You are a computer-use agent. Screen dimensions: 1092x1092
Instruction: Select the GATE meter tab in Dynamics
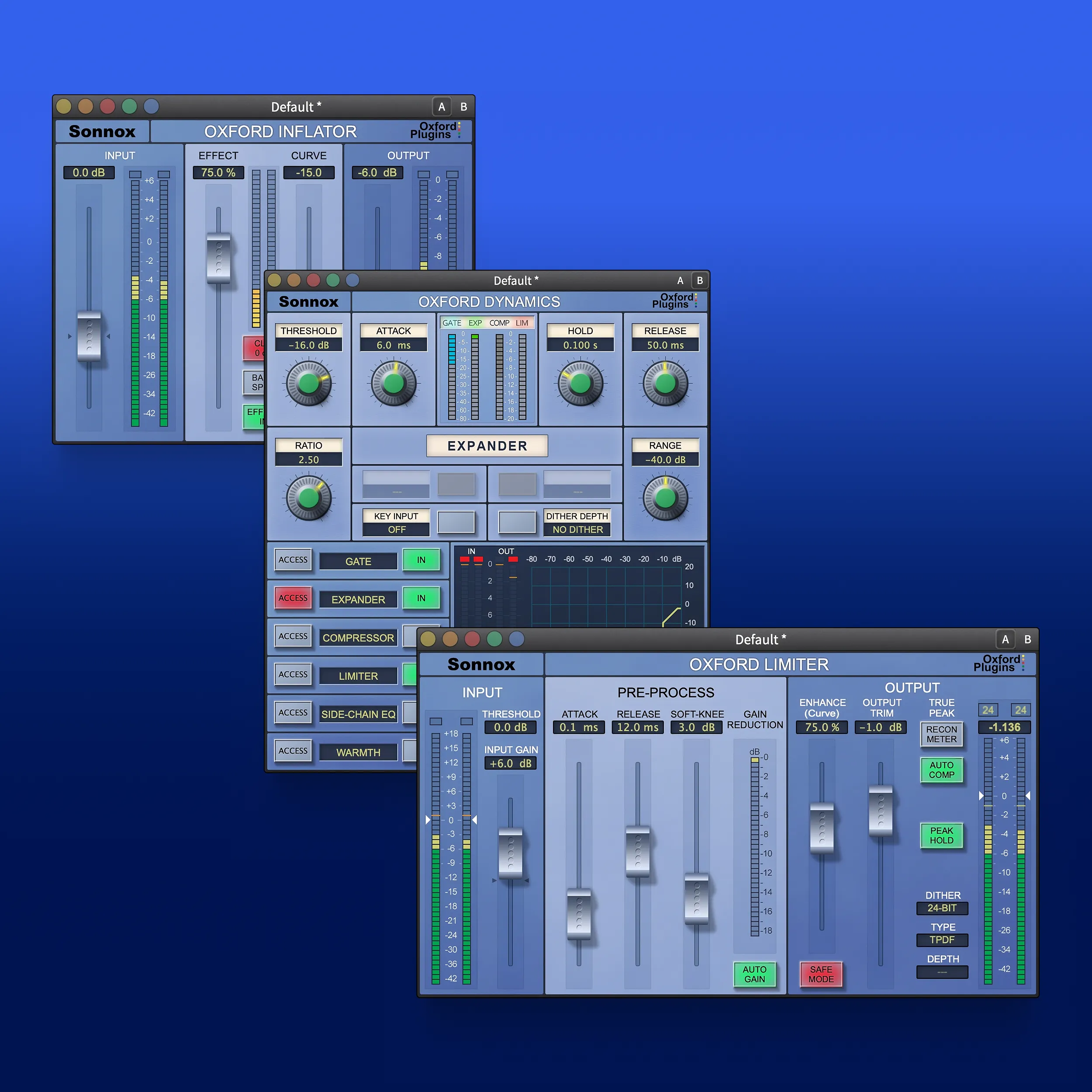pyautogui.click(x=452, y=323)
